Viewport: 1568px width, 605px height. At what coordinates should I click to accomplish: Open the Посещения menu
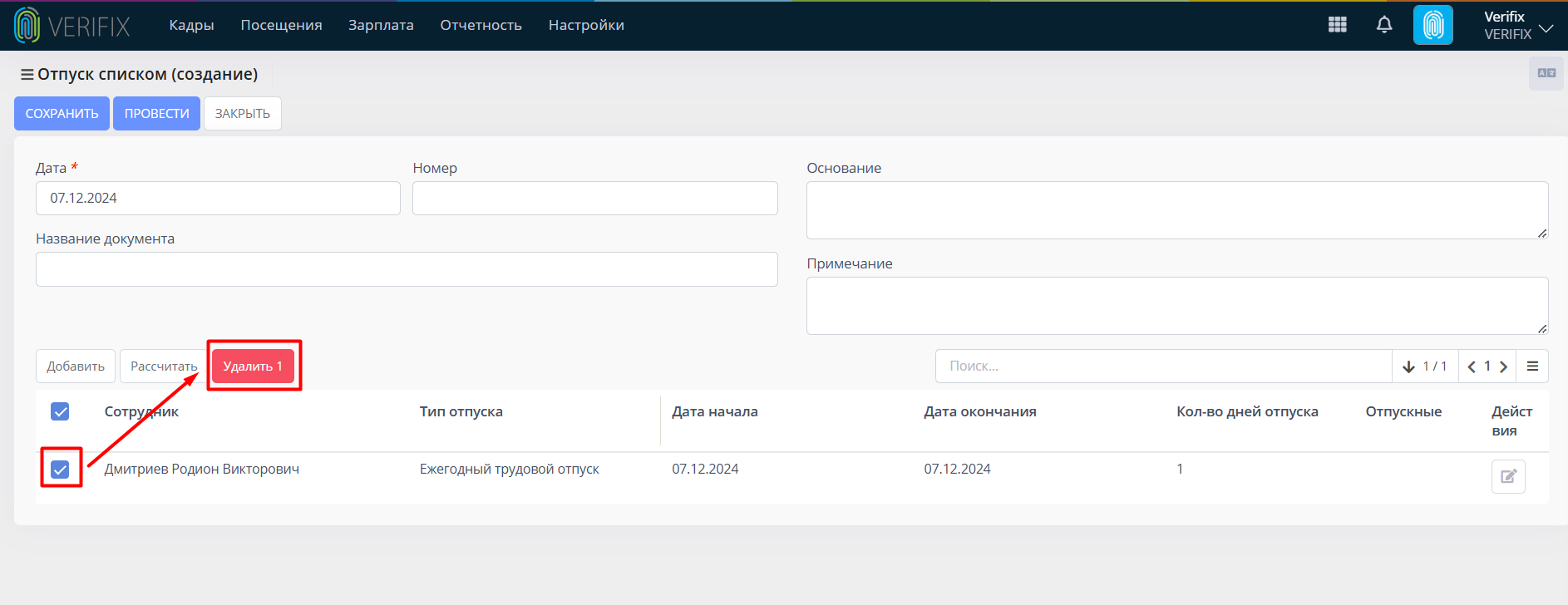coord(281,25)
